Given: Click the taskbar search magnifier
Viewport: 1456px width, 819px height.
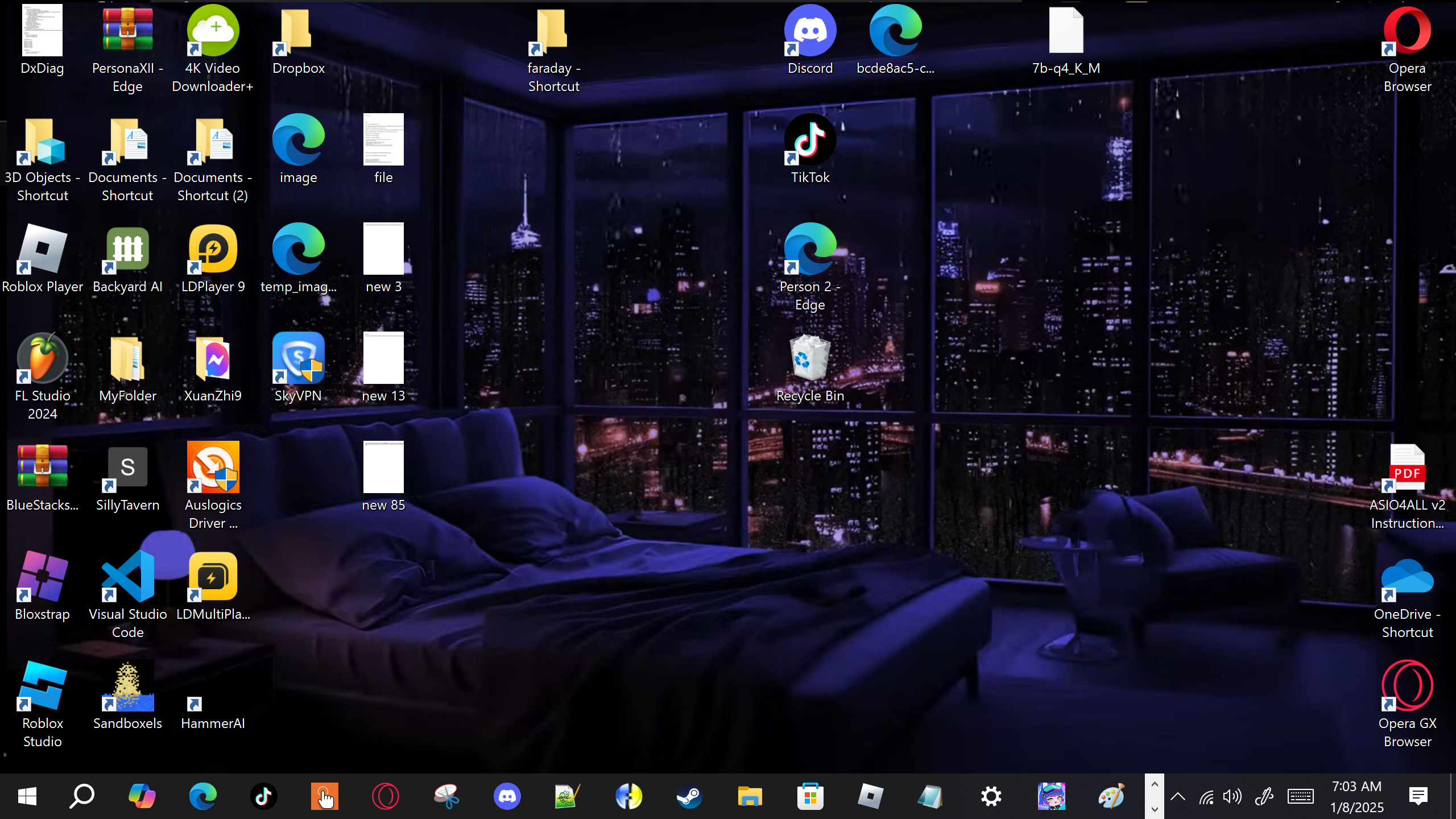Looking at the screenshot, I should (81, 796).
